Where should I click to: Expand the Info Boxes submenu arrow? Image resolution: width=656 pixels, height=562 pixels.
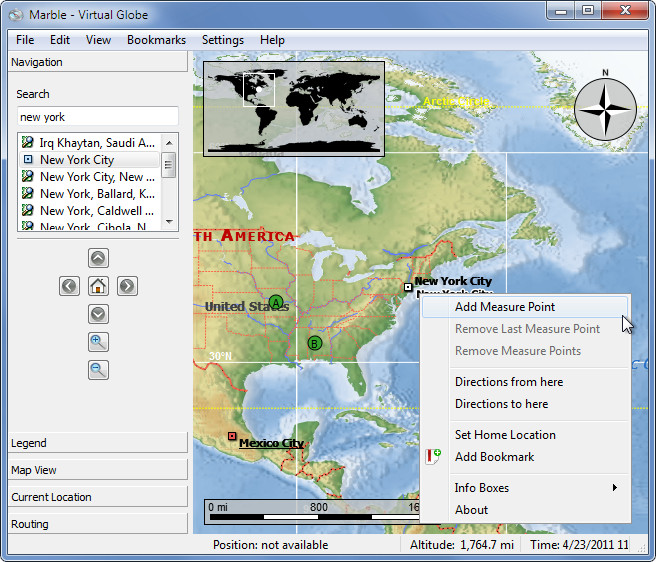(615, 488)
